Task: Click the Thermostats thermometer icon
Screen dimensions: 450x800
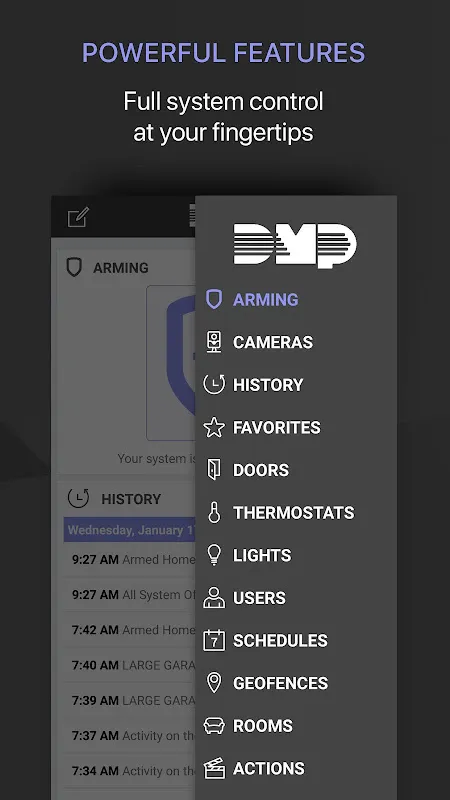Action: tap(214, 512)
